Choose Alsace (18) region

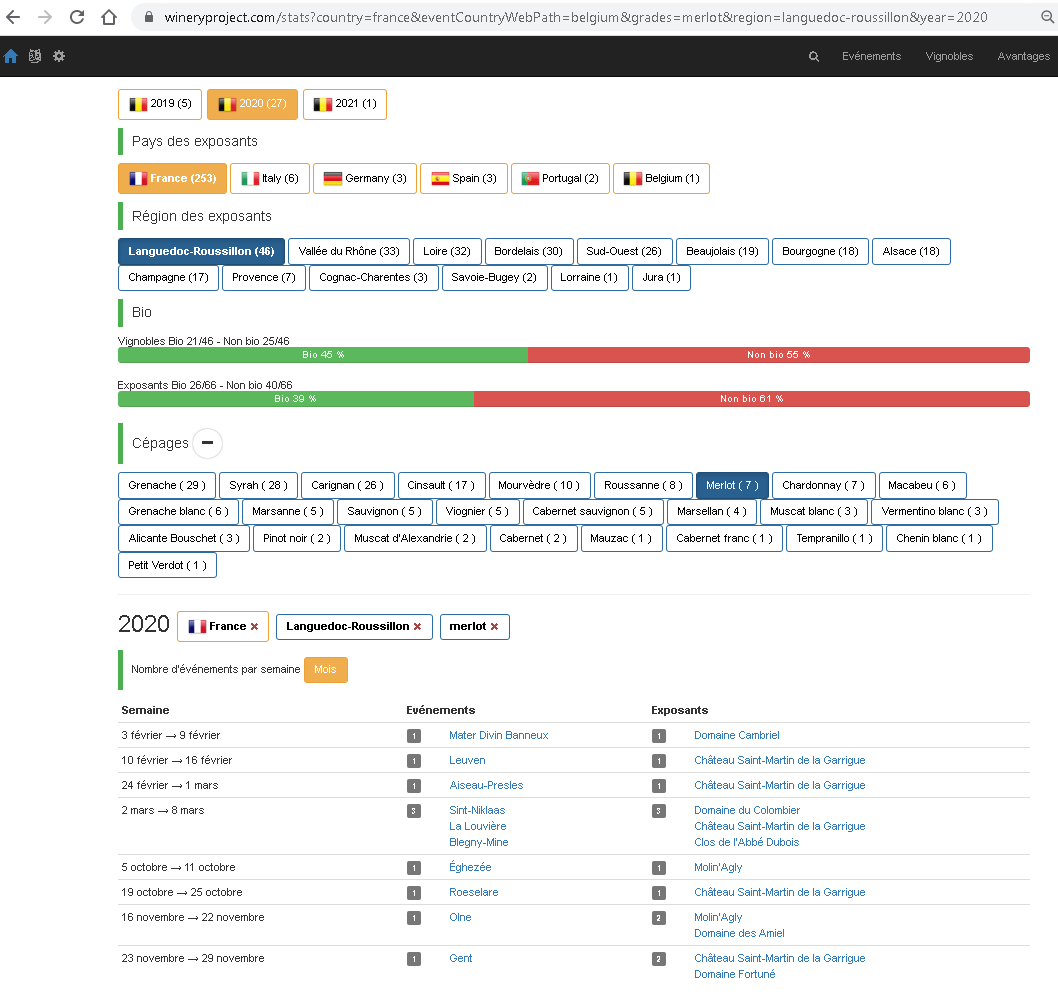(x=911, y=252)
